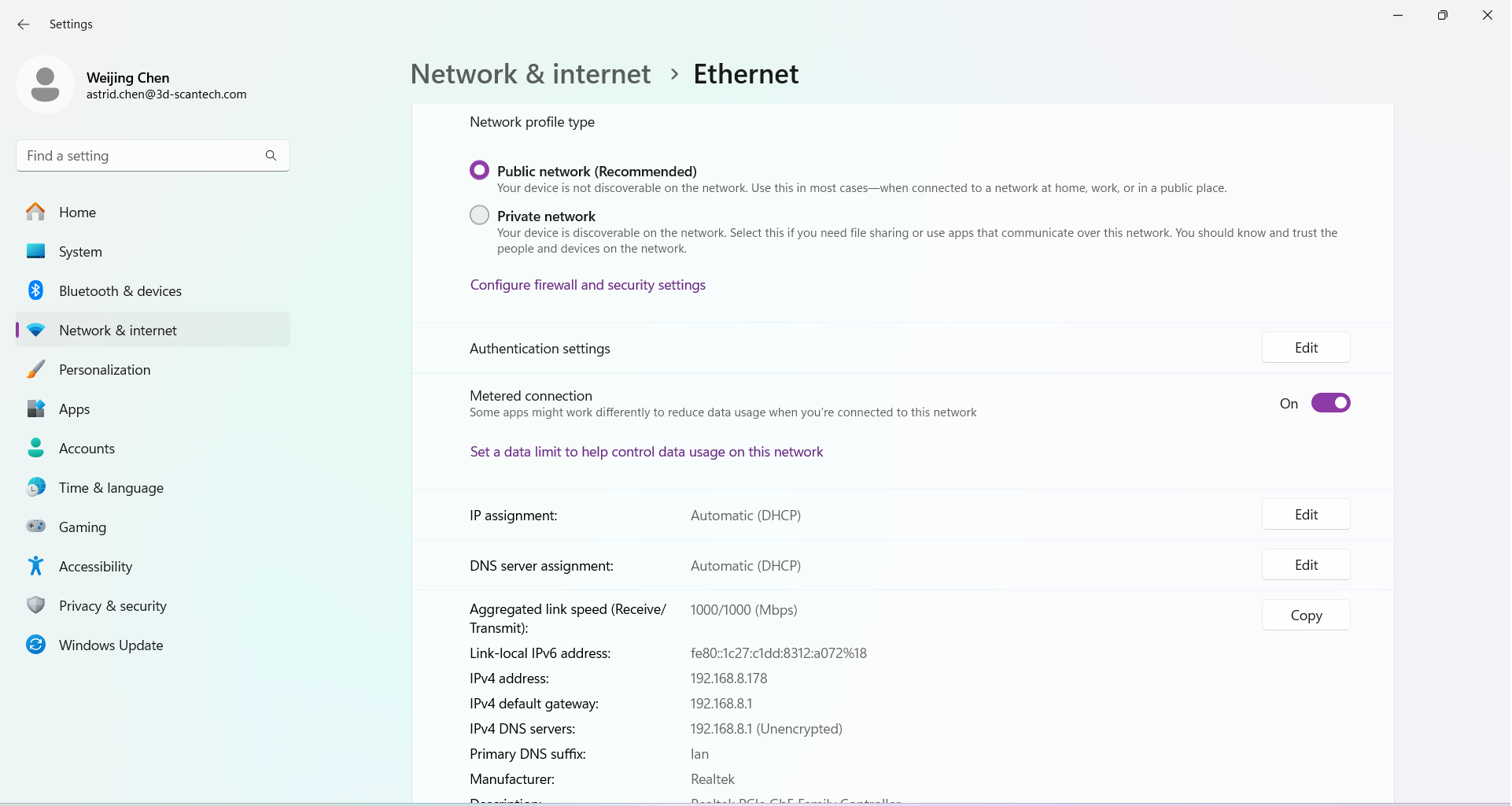Click Network & internet breadcrumb
1512x806 pixels.
click(530, 74)
